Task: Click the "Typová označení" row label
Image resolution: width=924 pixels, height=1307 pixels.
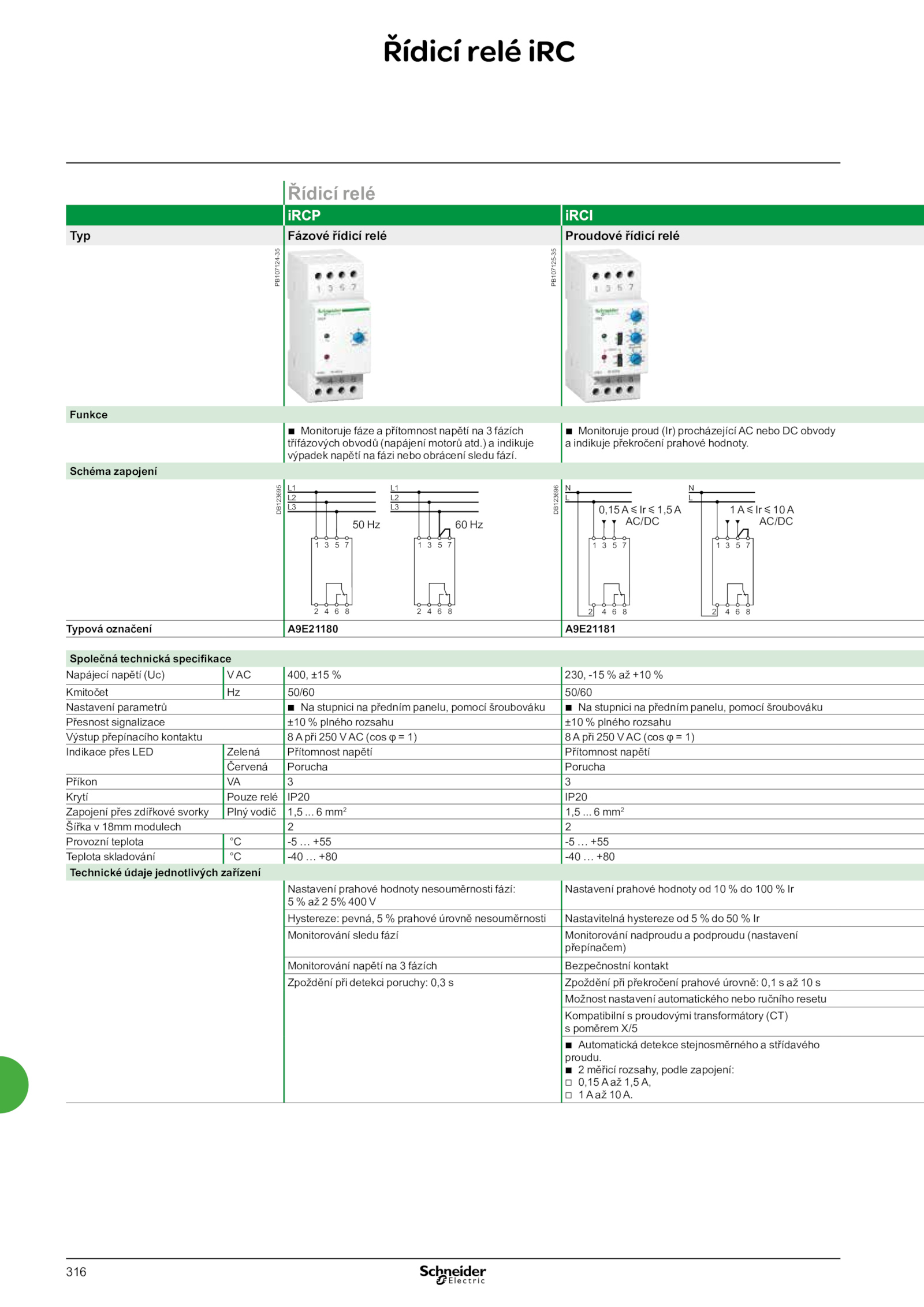Action: coord(109,629)
